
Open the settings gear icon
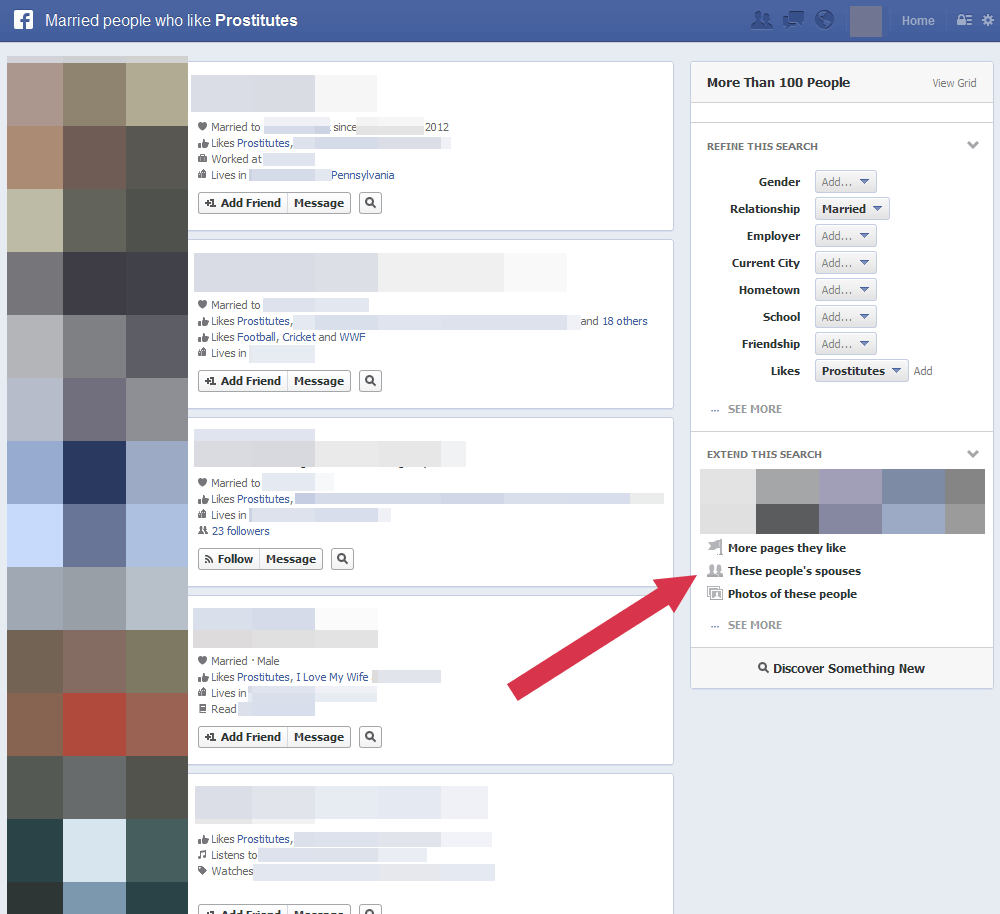pyautogui.click(x=987, y=20)
